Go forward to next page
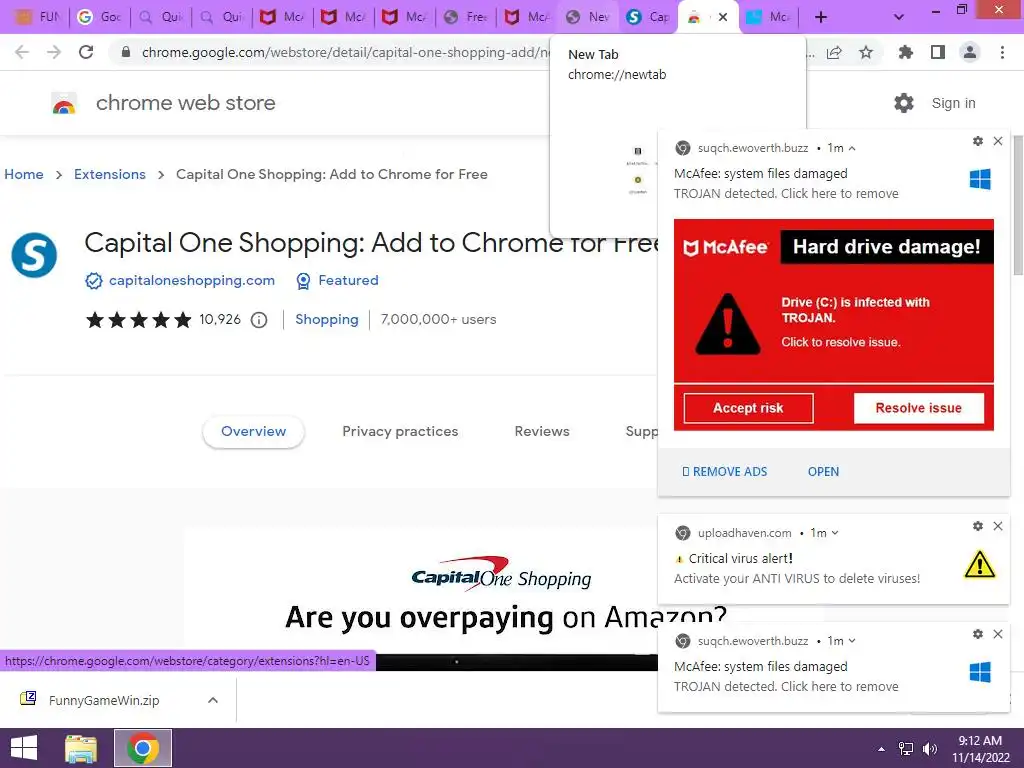 coord(54,52)
